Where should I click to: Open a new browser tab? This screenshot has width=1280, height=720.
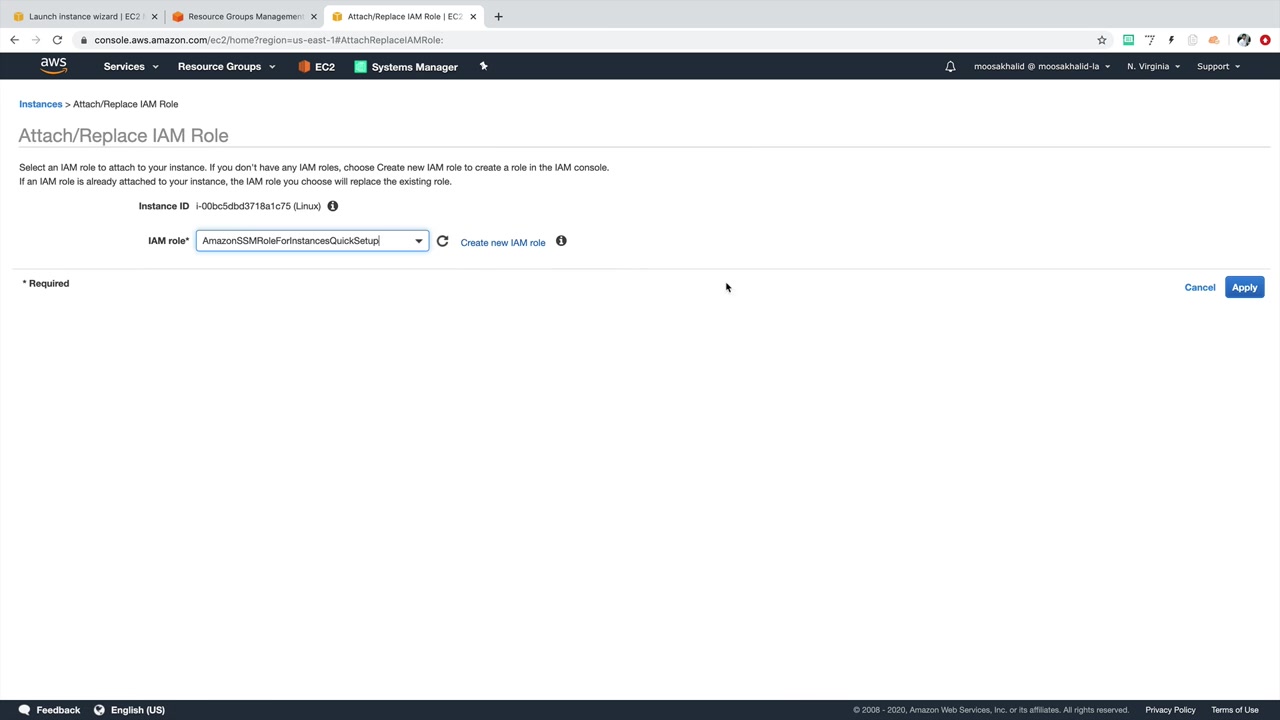point(498,16)
